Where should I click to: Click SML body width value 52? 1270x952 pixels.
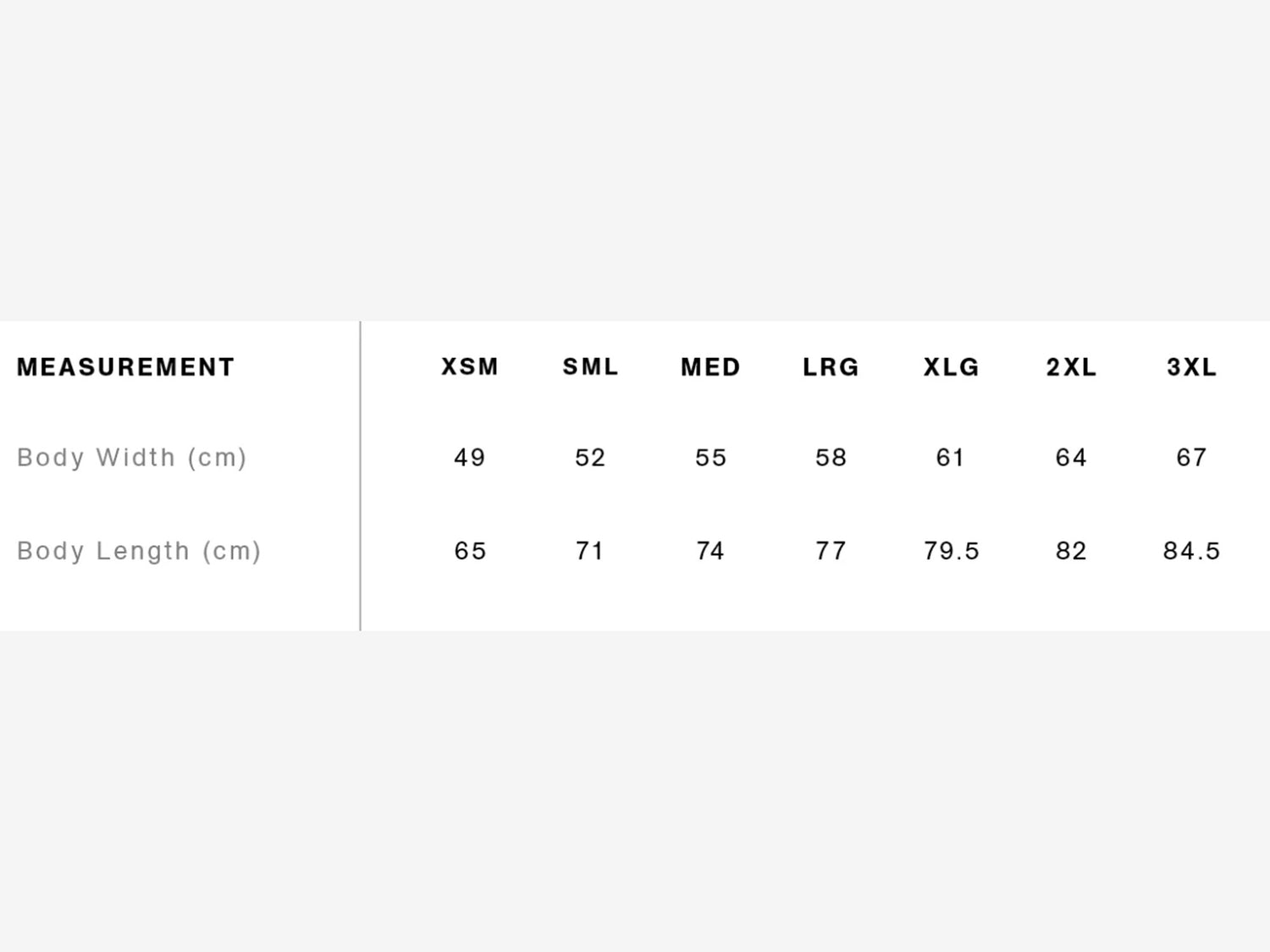(x=590, y=458)
